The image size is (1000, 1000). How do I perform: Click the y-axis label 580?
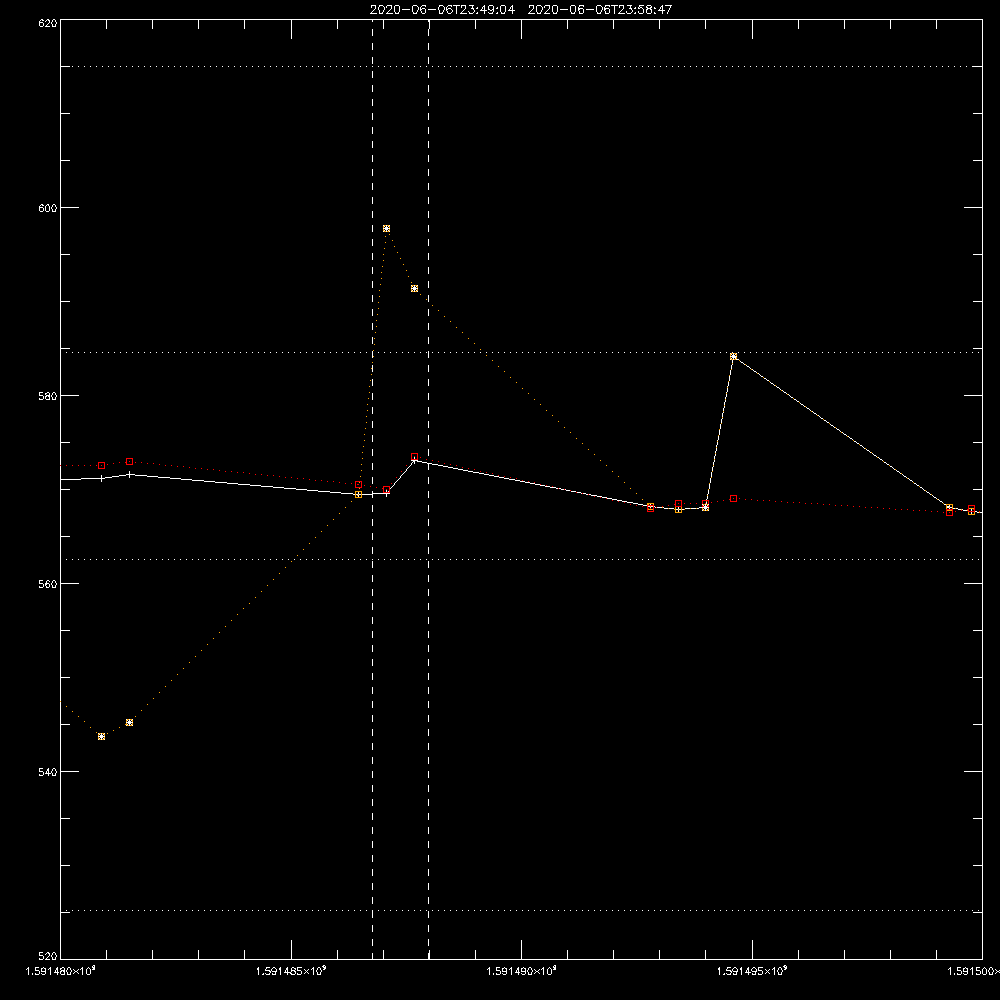pyautogui.click(x=48, y=395)
